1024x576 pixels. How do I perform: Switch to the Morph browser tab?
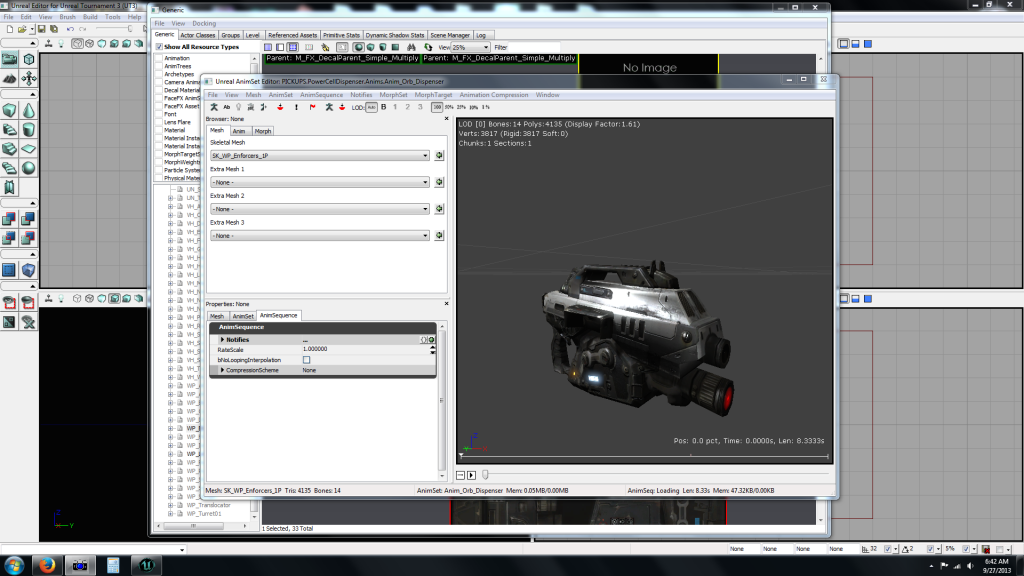pos(263,131)
